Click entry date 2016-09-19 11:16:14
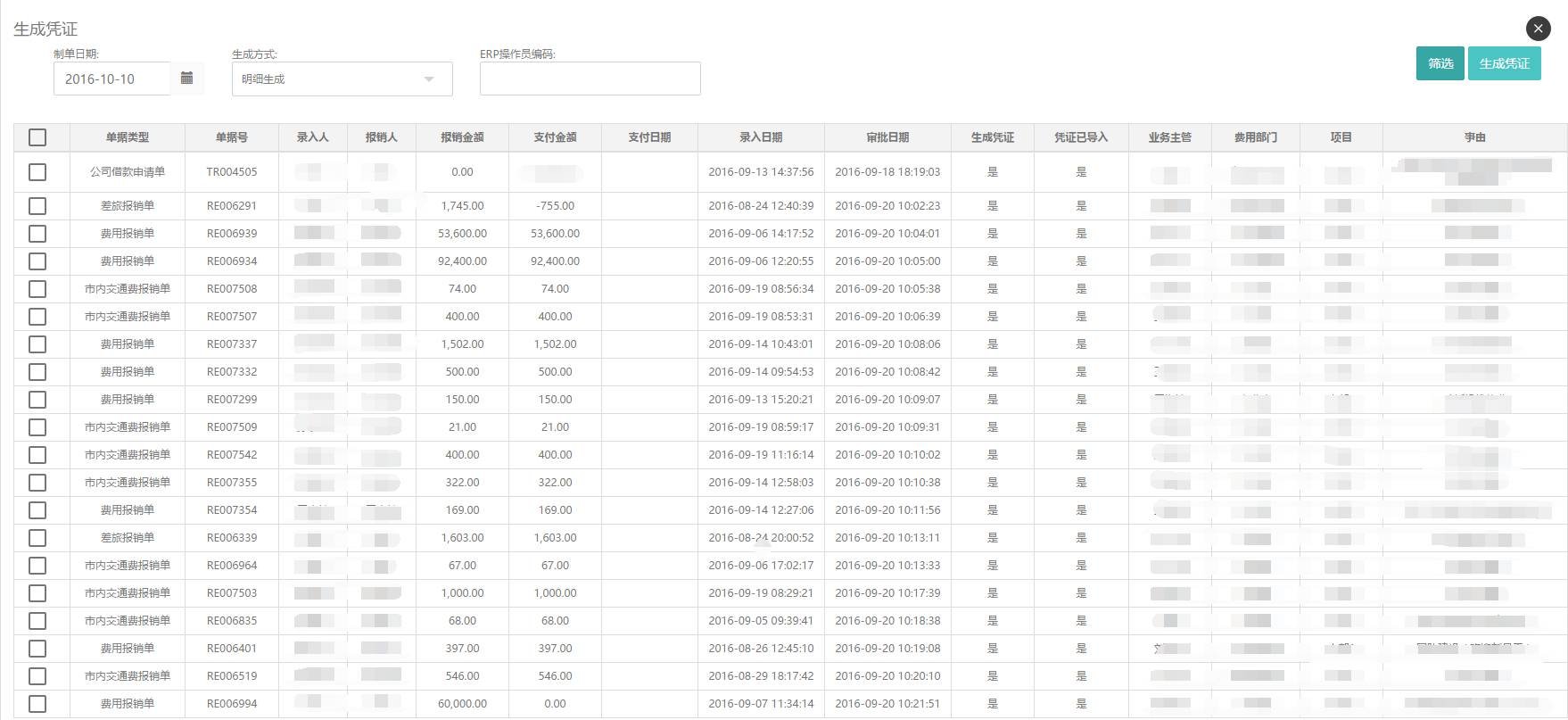The height and width of the screenshot is (720, 1568). click(761, 455)
